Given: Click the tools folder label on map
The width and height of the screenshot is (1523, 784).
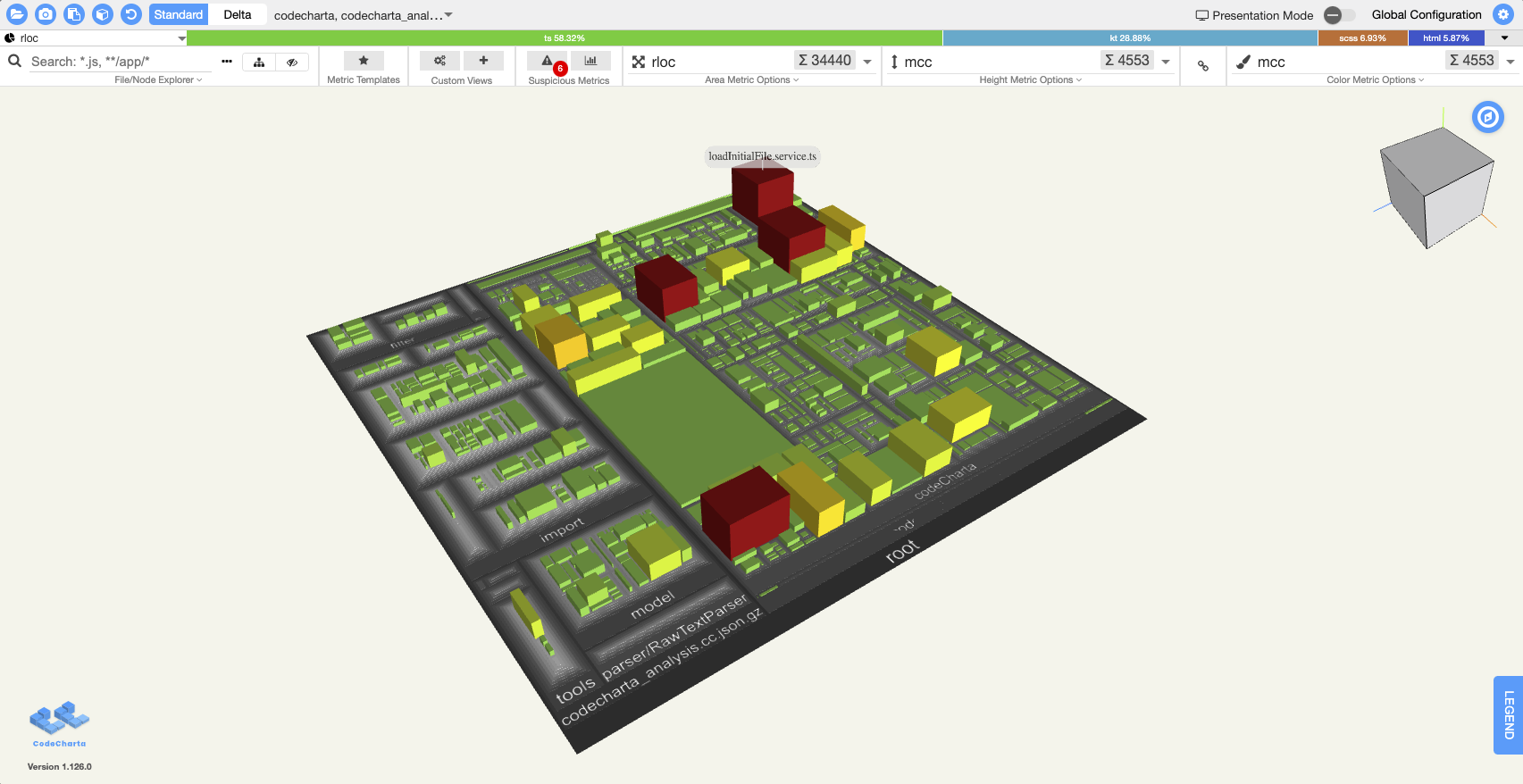Looking at the screenshot, I should pos(575,690).
